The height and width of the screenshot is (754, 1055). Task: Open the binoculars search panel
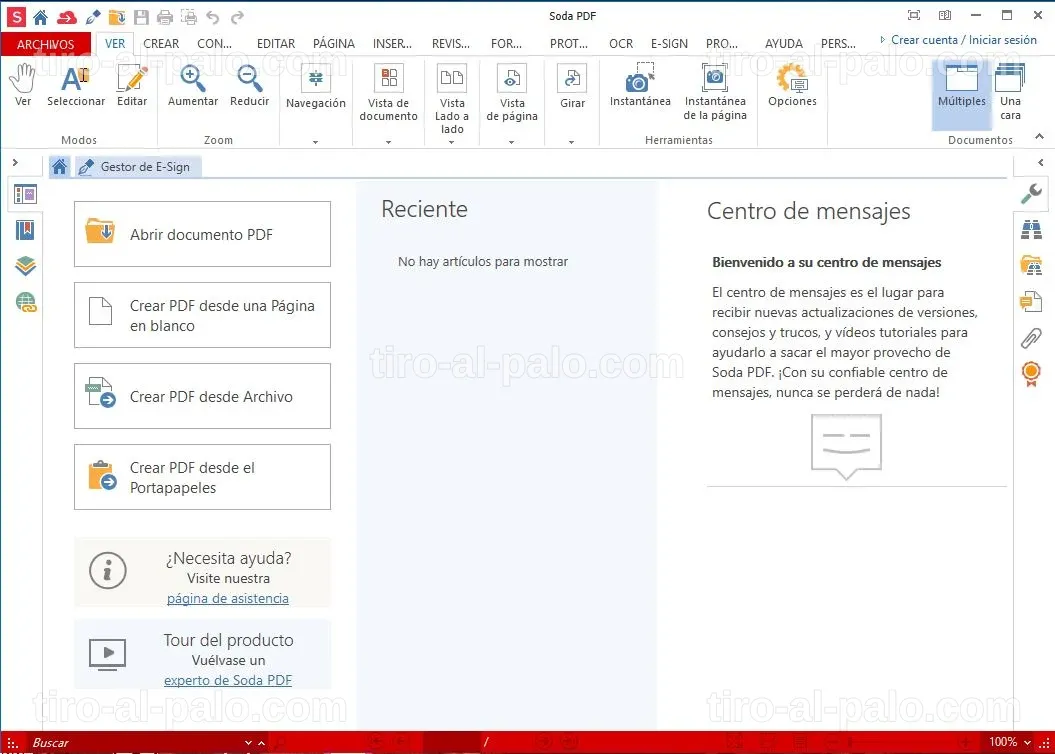click(x=1031, y=229)
